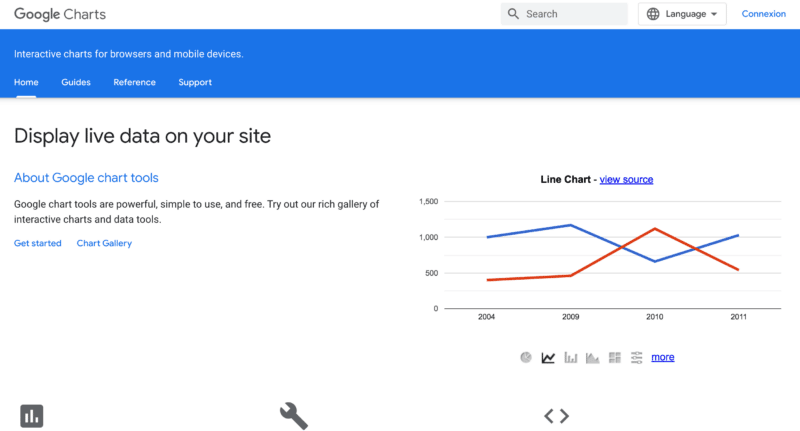Click the wrench icon
The width and height of the screenshot is (800, 431).
293,415
